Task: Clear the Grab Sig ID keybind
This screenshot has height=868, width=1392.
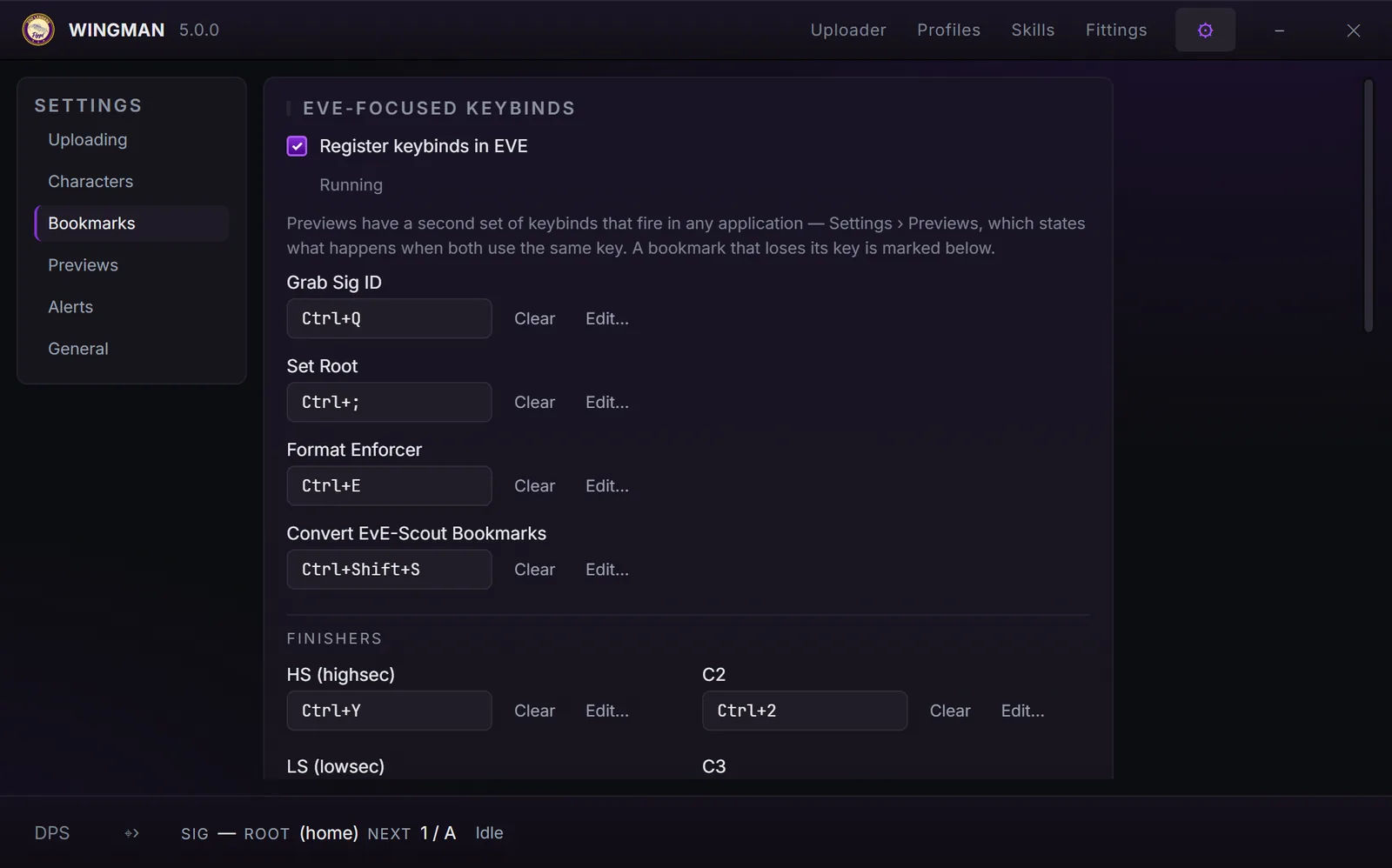Action: [534, 319]
